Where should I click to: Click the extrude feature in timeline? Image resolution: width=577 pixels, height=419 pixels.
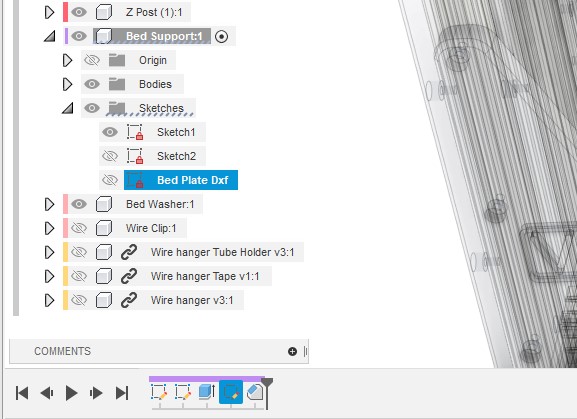[x=207, y=392]
